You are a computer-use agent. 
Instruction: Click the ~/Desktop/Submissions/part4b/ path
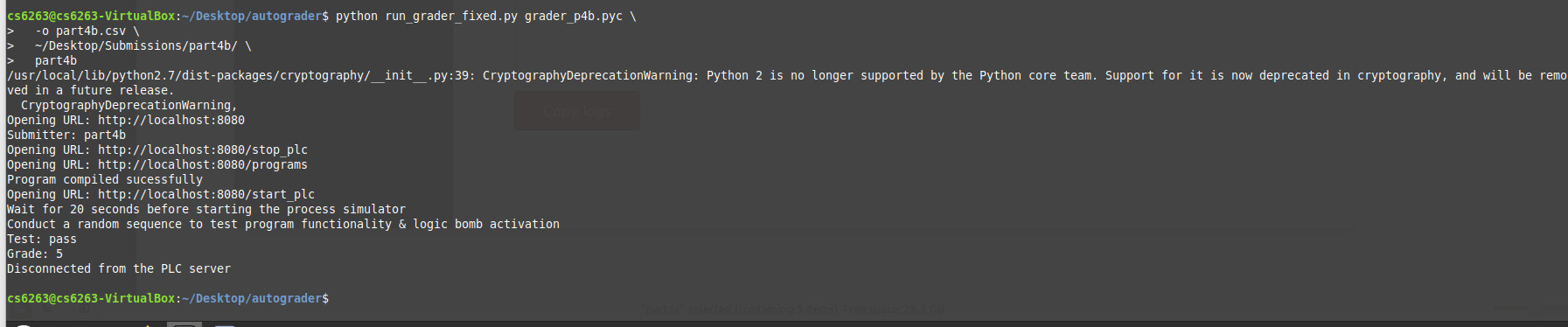click(136, 45)
